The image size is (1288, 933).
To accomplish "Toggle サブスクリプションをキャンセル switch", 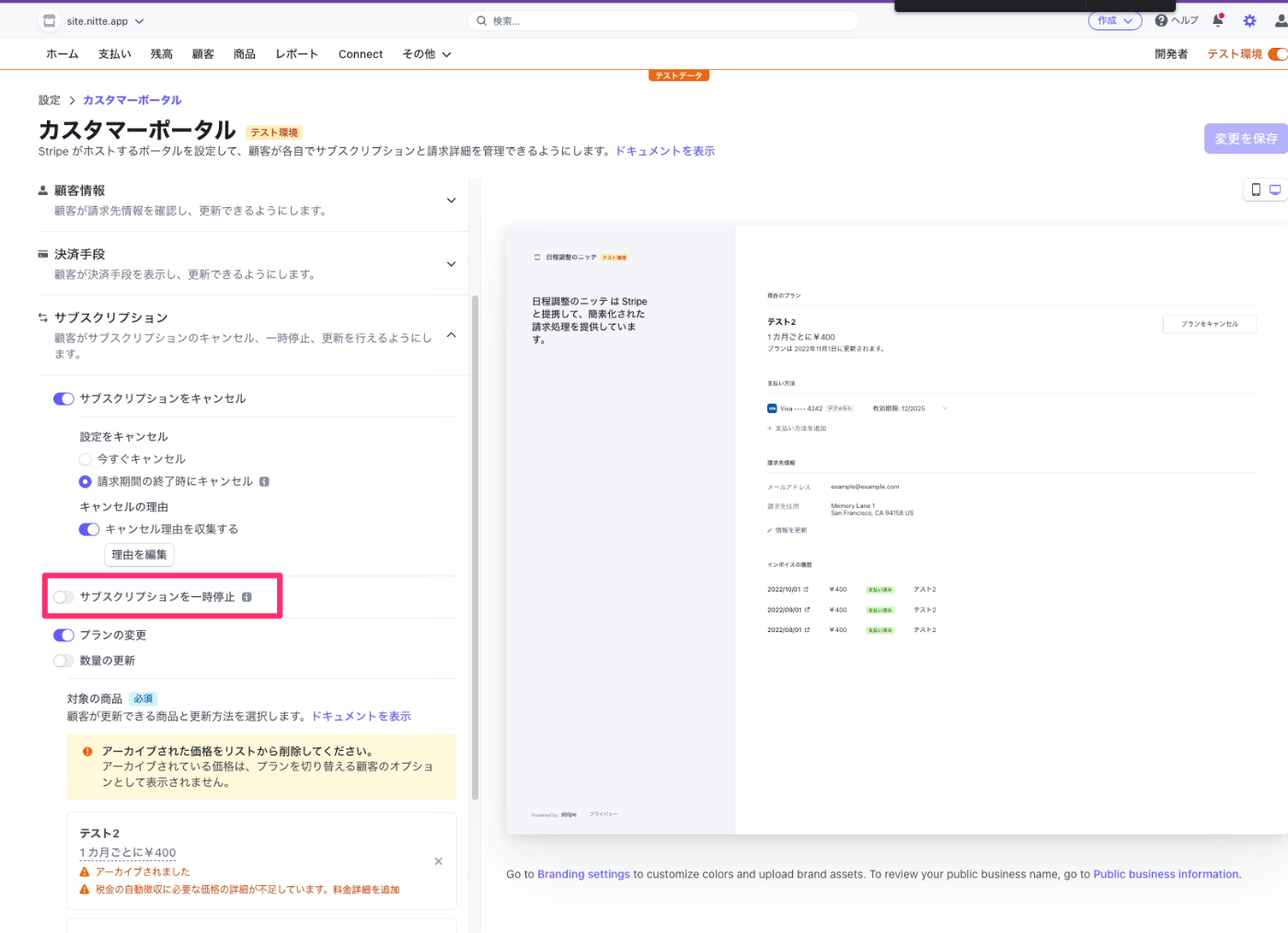I will pyautogui.click(x=63, y=398).
